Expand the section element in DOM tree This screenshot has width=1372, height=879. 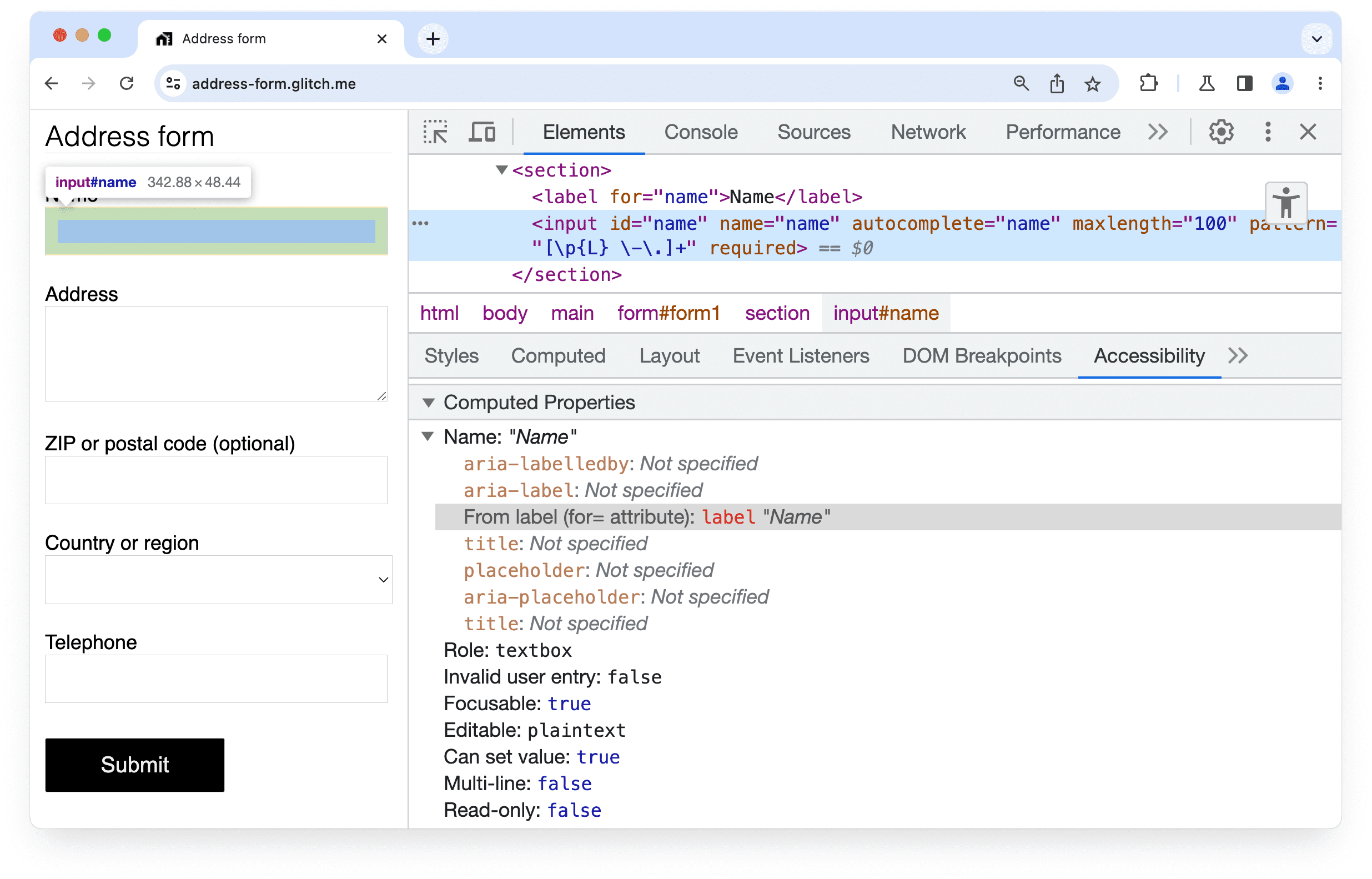click(498, 170)
